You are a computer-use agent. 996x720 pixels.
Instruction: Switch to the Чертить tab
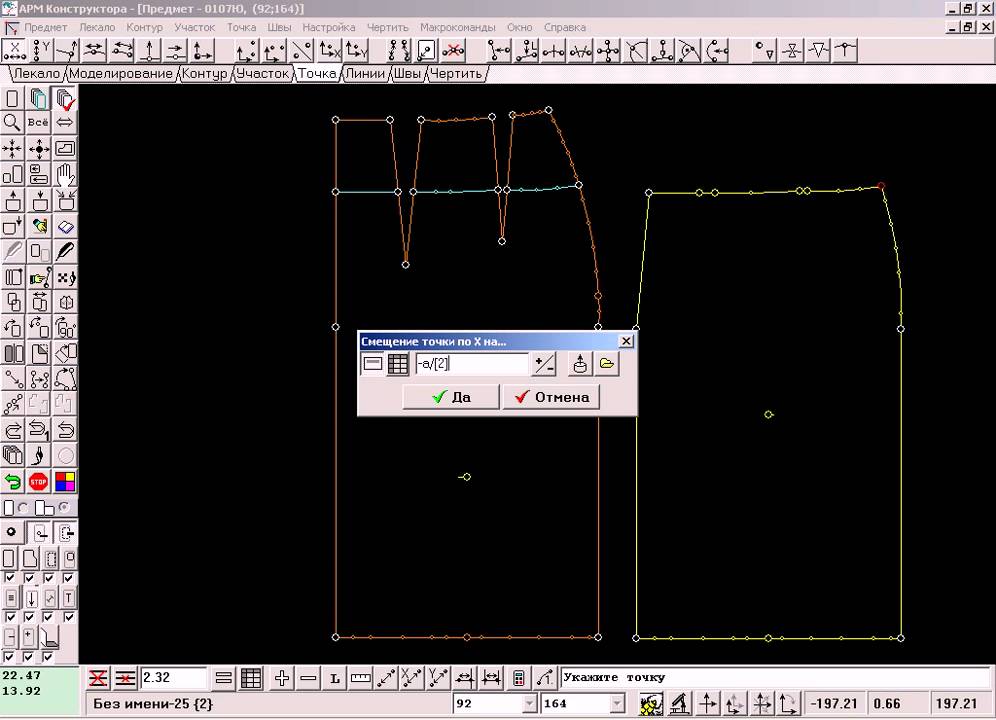coord(456,74)
